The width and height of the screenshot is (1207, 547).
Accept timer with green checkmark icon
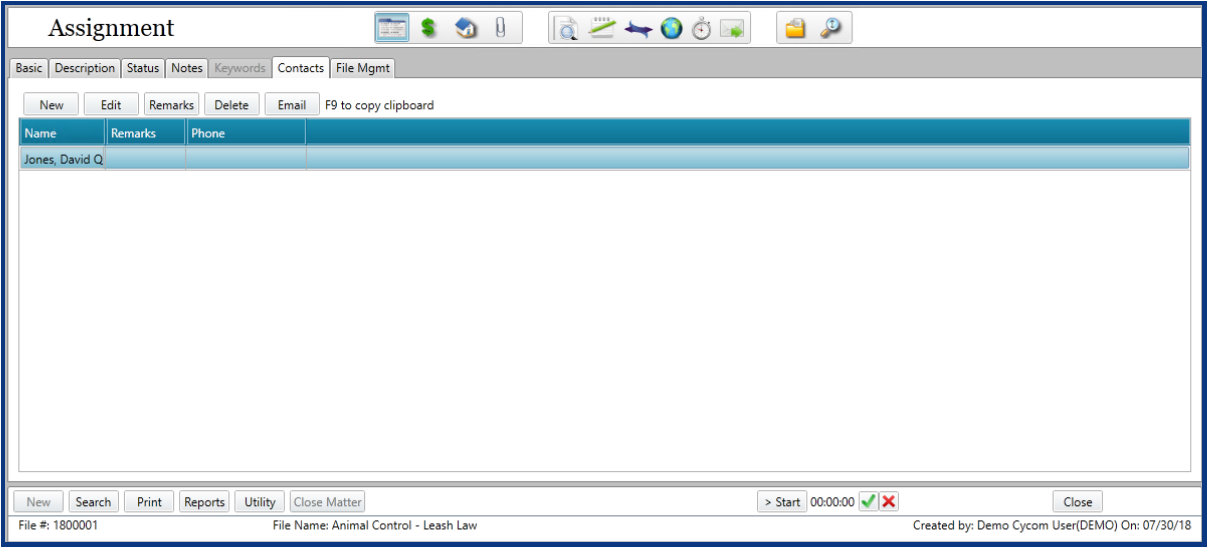click(x=868, y=502)
